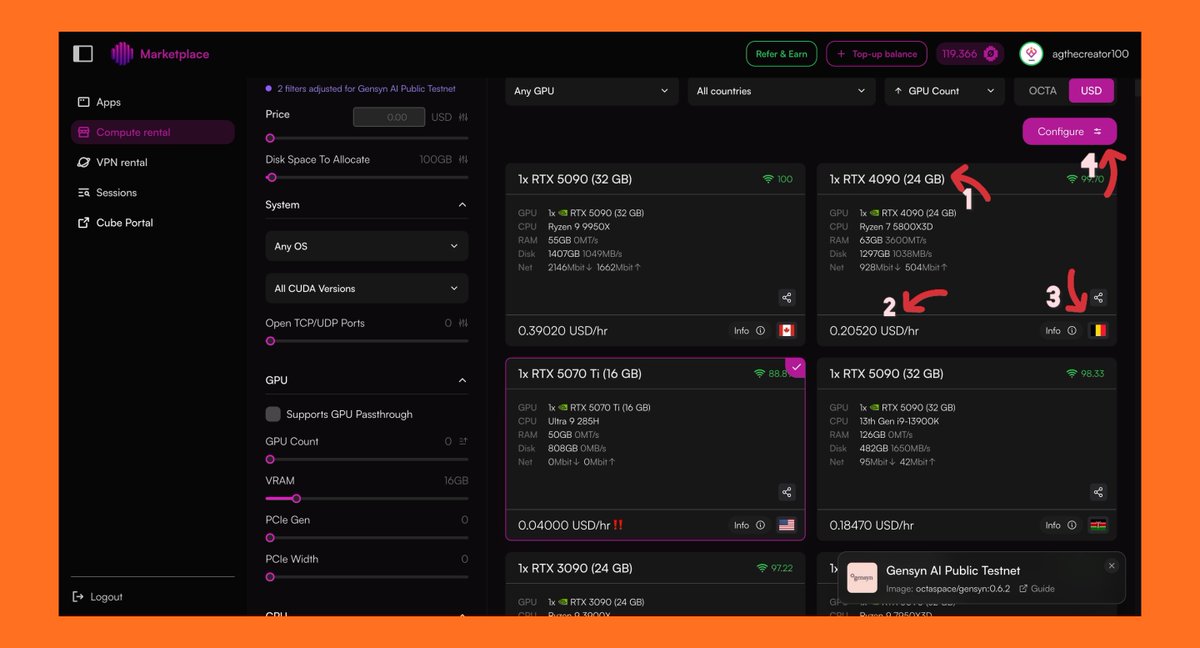Open Info on RTX 4090 card

(x=1060, y=331)
